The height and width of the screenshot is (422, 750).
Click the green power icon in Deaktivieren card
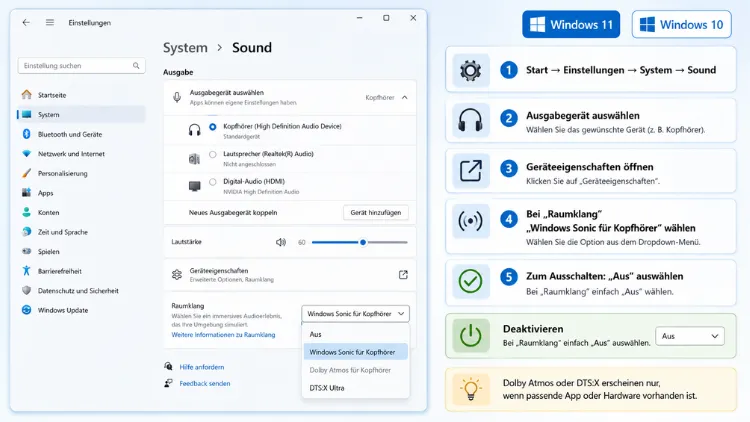click(x=470, y=336)
